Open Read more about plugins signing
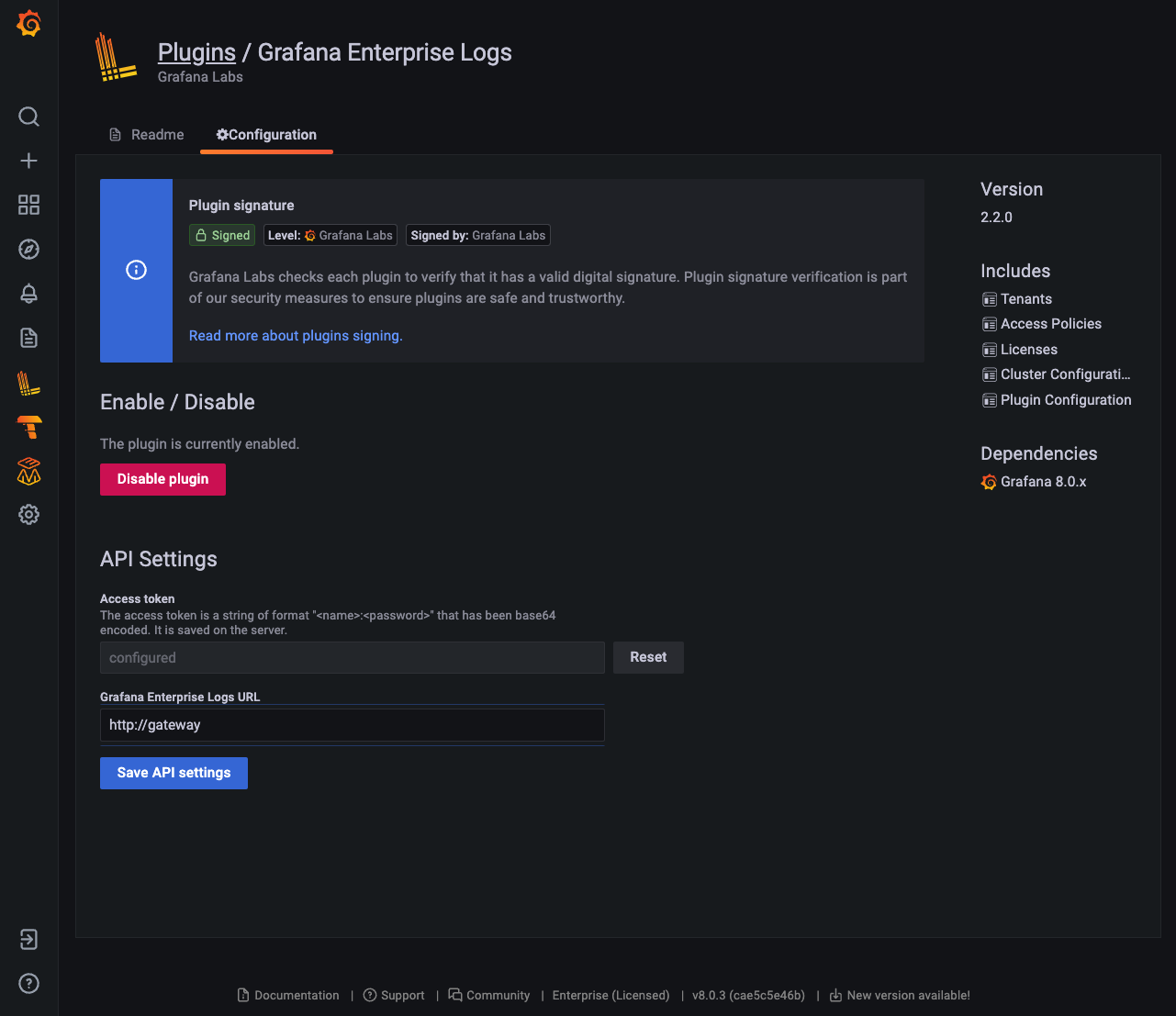This screenshot has width=1176, height=1016. (296, 336)
